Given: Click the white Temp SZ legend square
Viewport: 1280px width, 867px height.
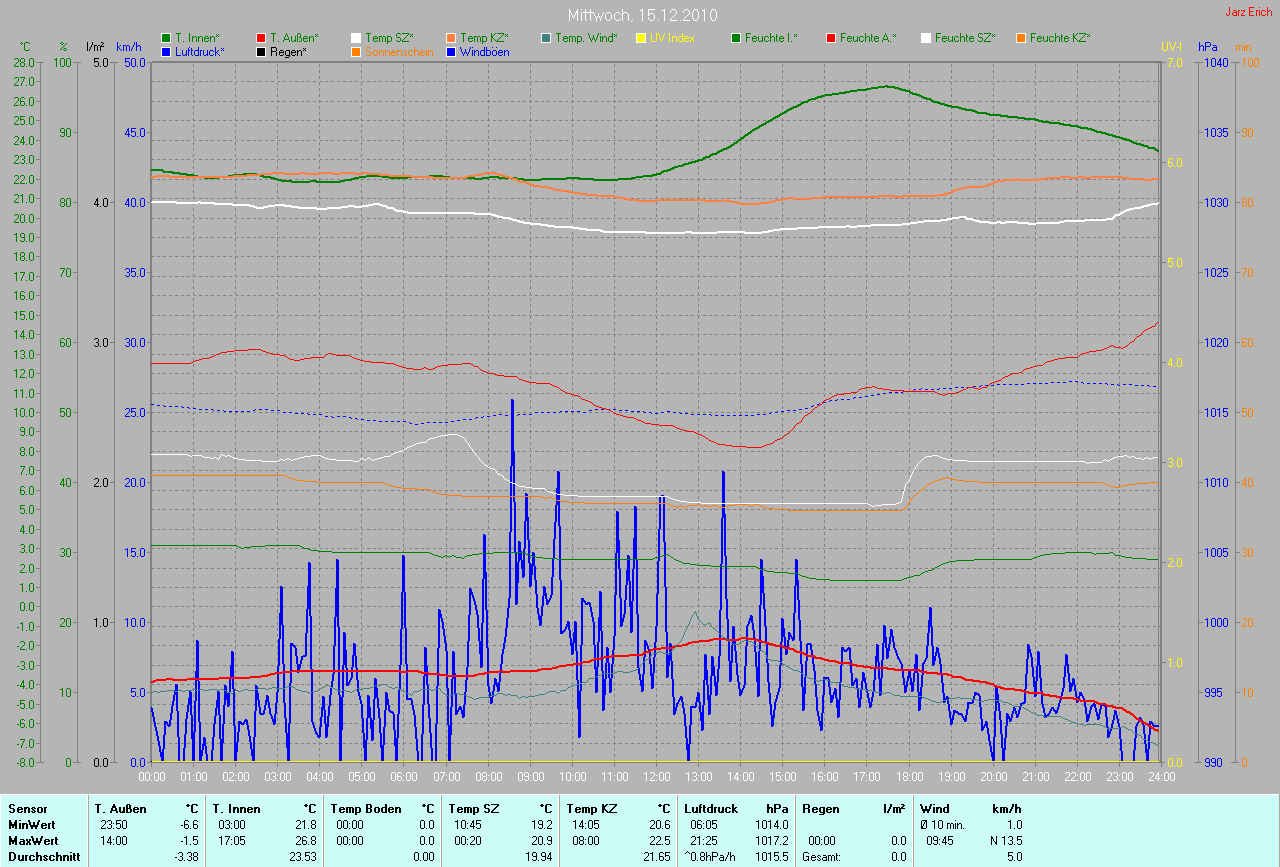Looking at the screenshot, I should click(x=357, y=38).
